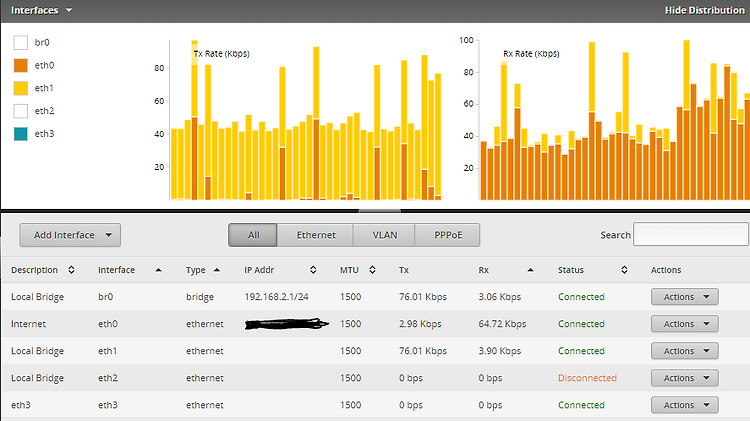Open Actions menu for br0 row

[x=684, y=297]
